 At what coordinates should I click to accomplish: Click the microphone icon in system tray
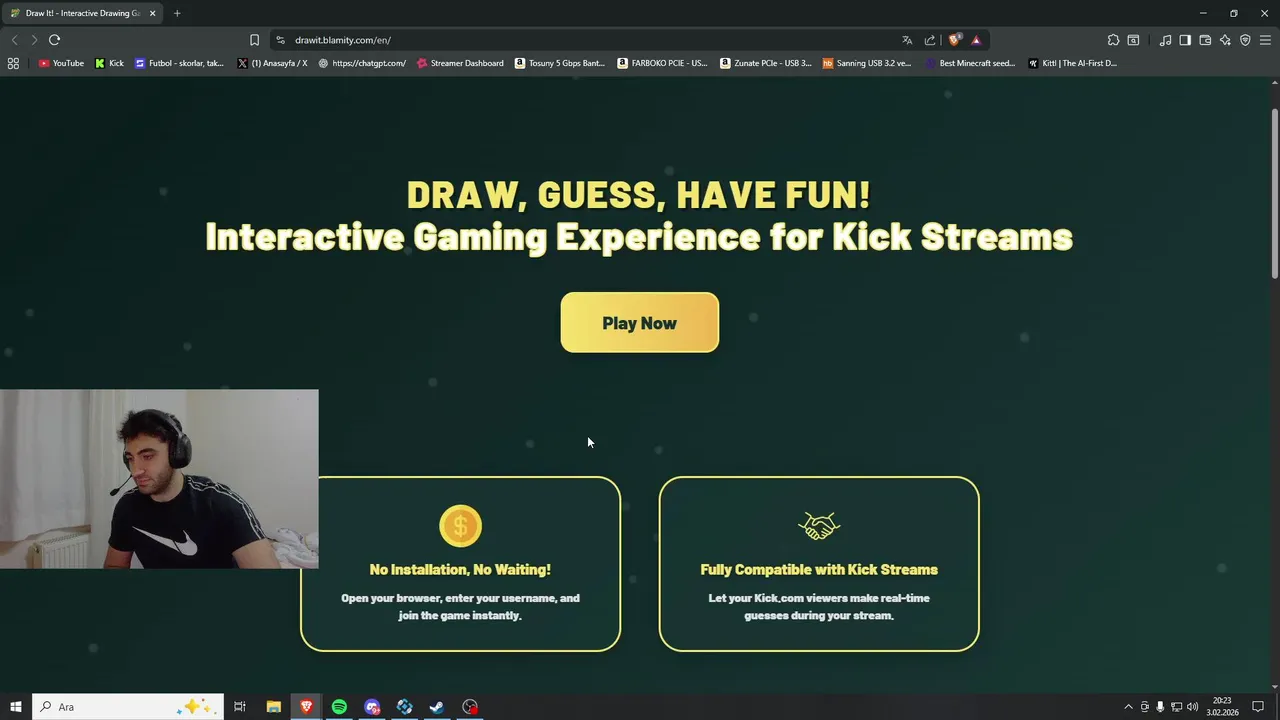[1160, 707]
